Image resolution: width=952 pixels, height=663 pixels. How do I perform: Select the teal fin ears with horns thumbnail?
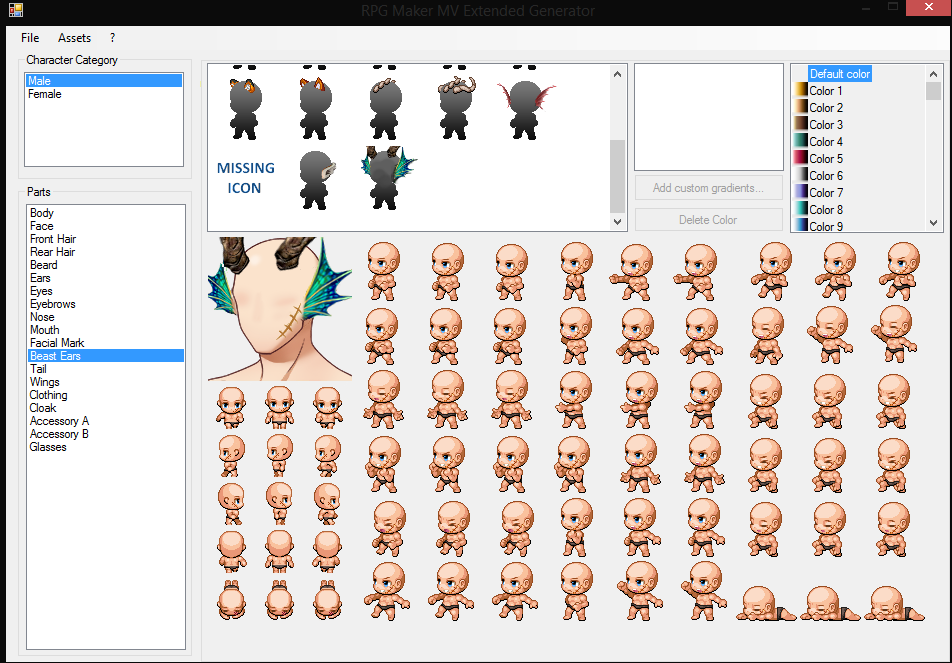tap(389, 177)
